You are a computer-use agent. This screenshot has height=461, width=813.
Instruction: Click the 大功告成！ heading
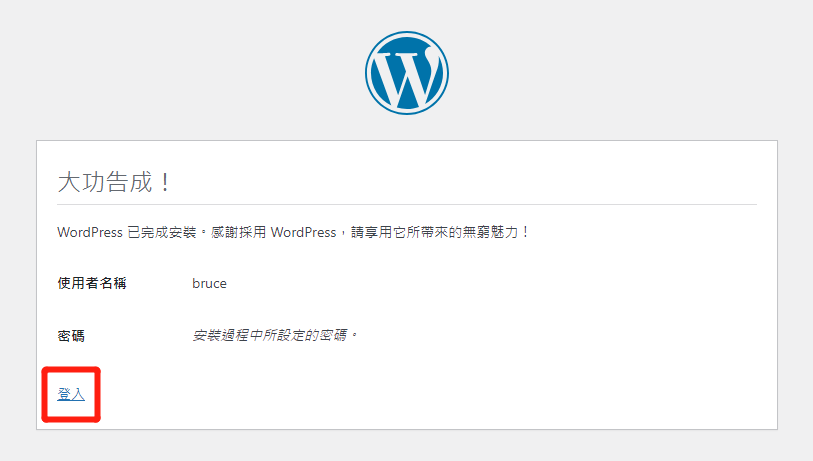click(x=114, y=182)
